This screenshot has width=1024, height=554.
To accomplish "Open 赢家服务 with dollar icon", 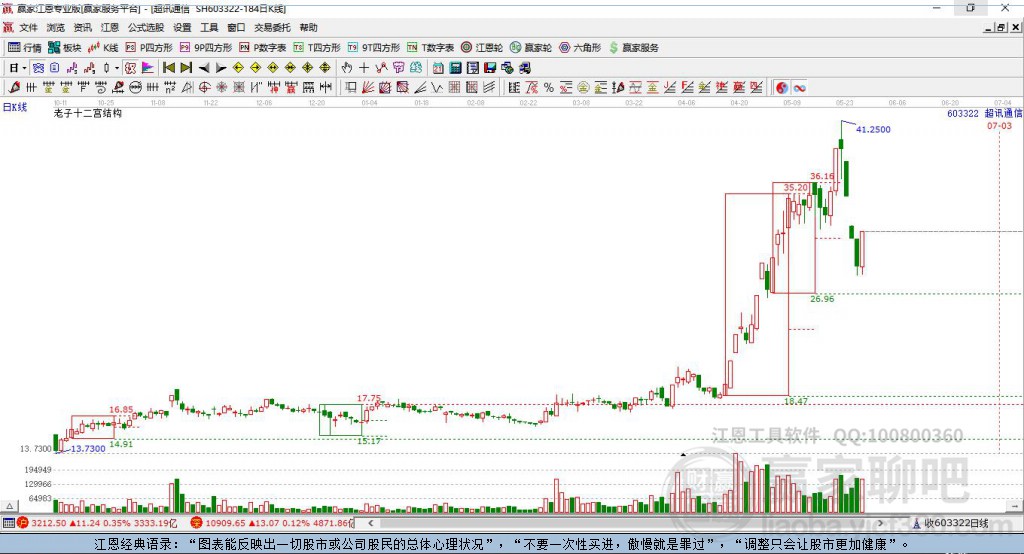I will [634, 48].
